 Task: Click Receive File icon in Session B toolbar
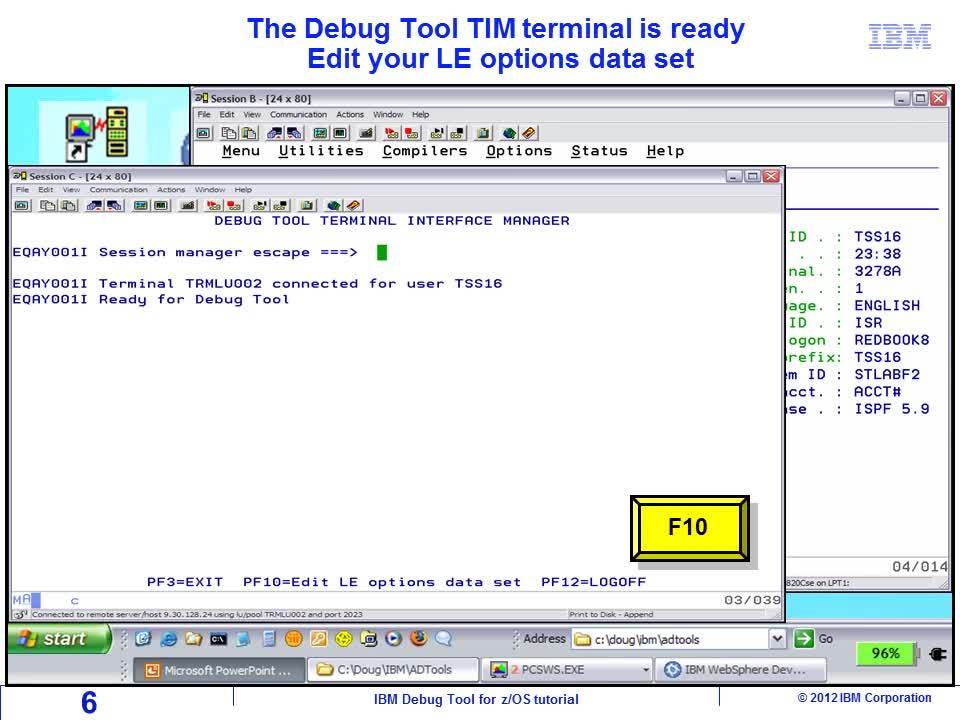(x=295, y=133)
